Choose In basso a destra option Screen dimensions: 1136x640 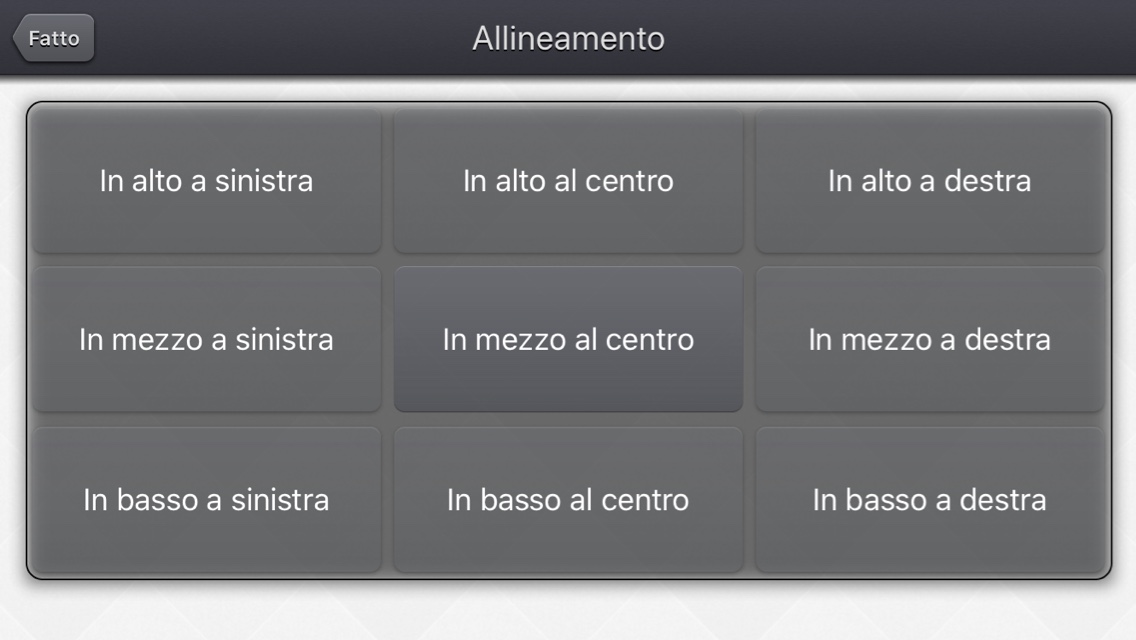[930, 499]
